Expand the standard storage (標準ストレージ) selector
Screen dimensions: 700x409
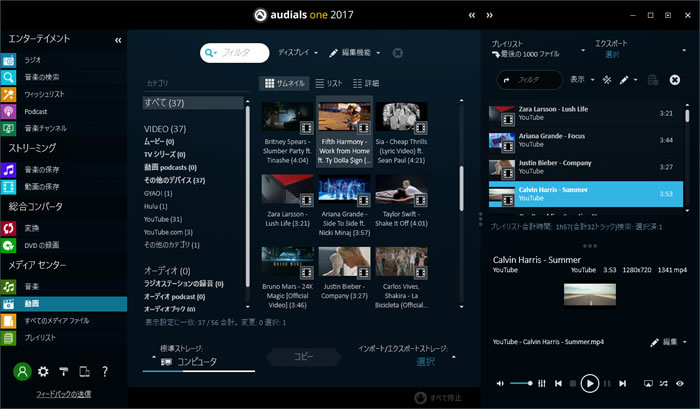154,357
